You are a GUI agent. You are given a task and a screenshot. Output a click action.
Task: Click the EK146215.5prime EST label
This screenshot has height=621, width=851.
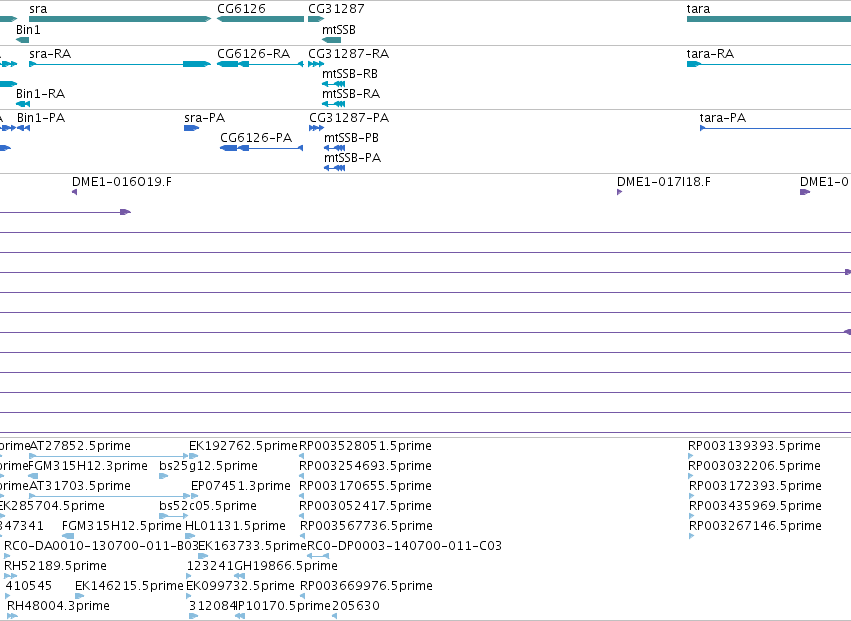pyautogui.click(x=129, y=586)
